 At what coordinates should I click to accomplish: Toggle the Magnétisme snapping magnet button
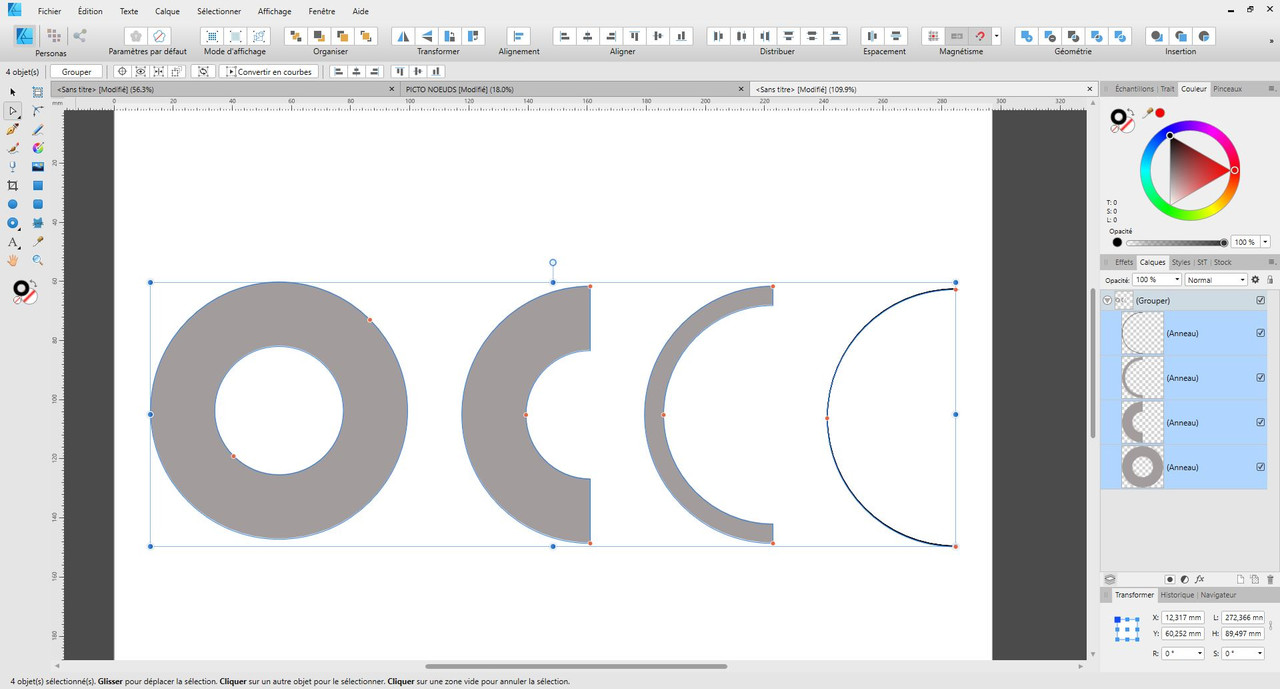click(x=980, y=36)
